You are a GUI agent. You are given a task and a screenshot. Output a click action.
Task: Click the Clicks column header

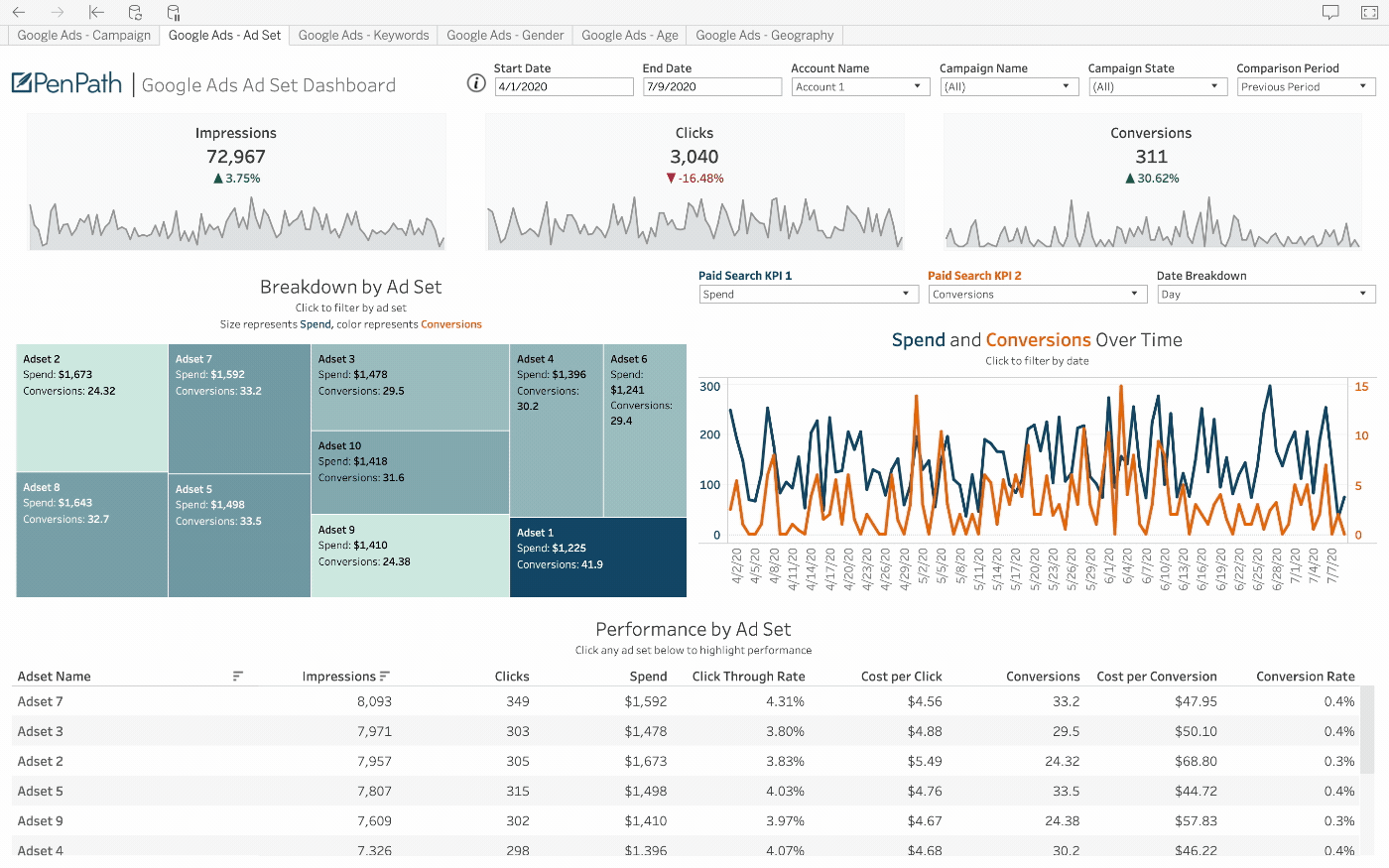(512, 677)
